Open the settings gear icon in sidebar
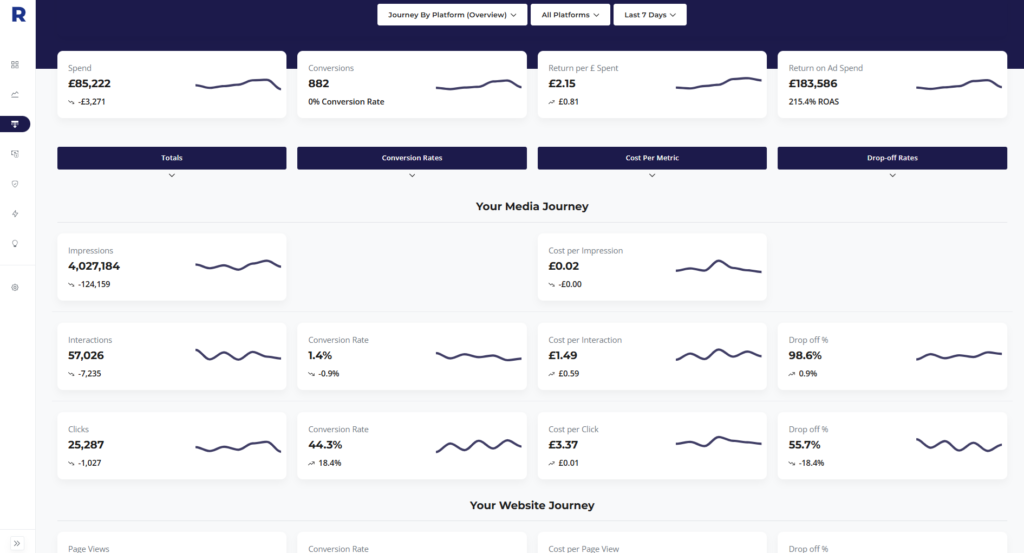 [15, 287]
